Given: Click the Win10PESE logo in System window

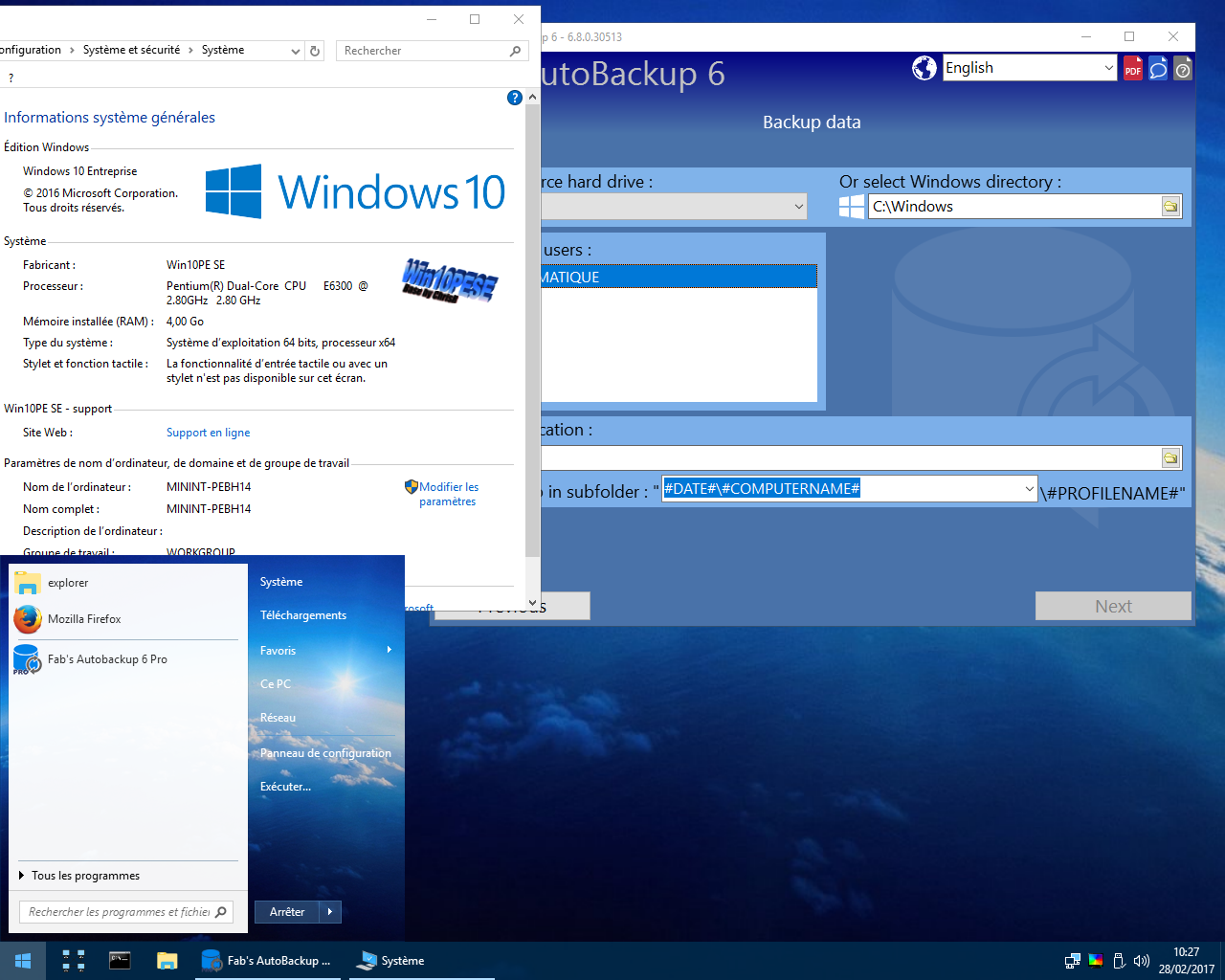Looking at the screenshot, I should tap(450, 280).
